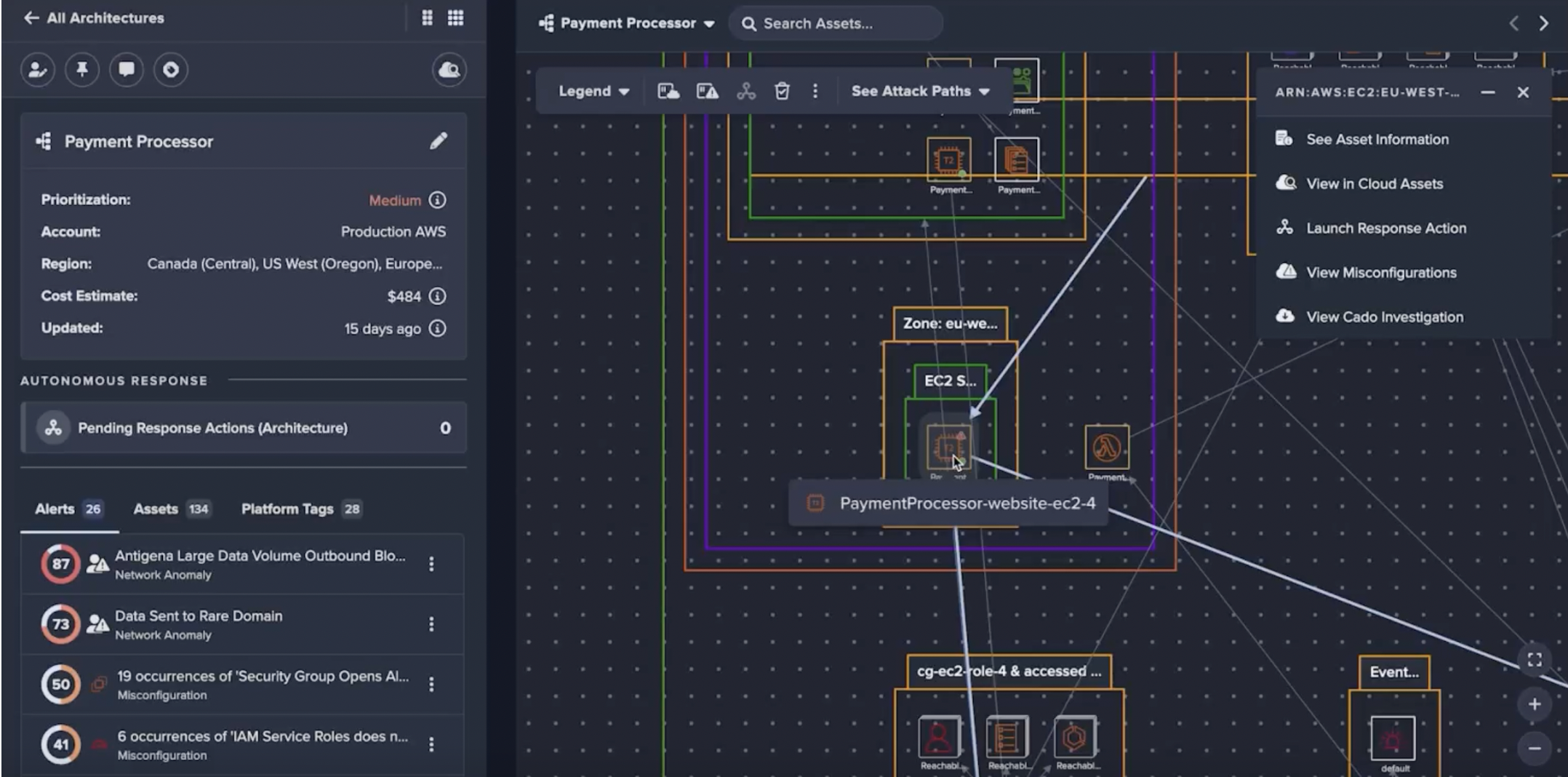The image size is (1568, 777).
Task: Click the Medium prioritization value
Action: (x=395, y=200)
